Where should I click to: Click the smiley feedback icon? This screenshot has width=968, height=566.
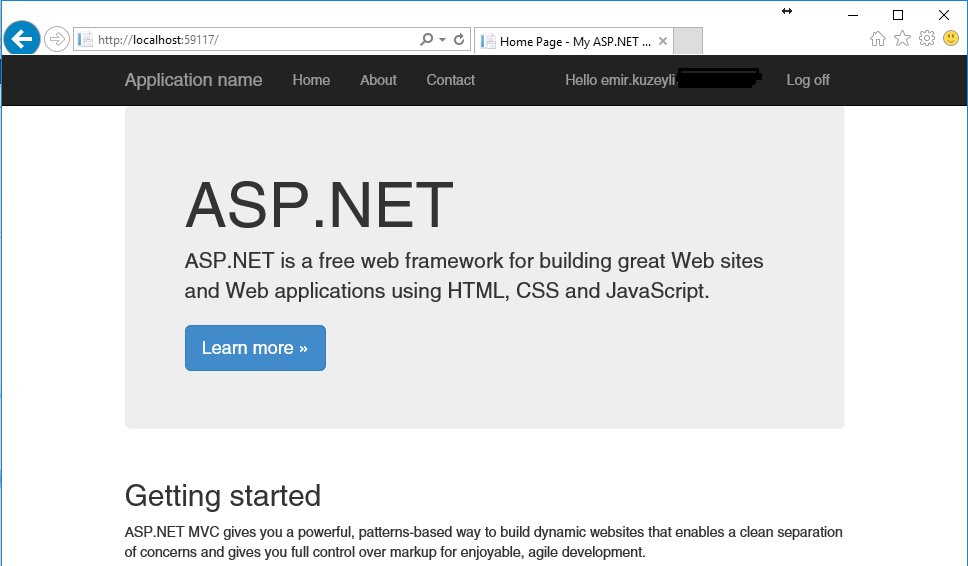tap(951, 39)
